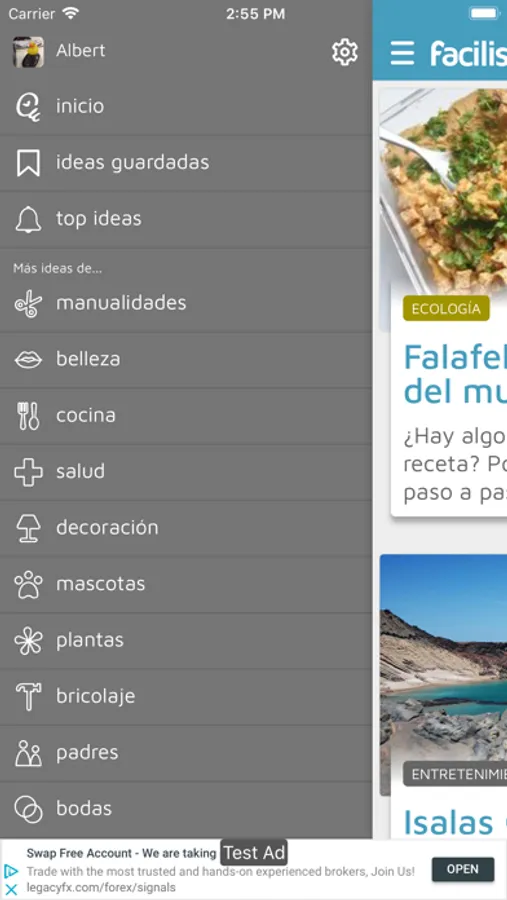Tap Albert's profile avatar
The height and width of the screenshot is (900, 507).
(28, 52)
